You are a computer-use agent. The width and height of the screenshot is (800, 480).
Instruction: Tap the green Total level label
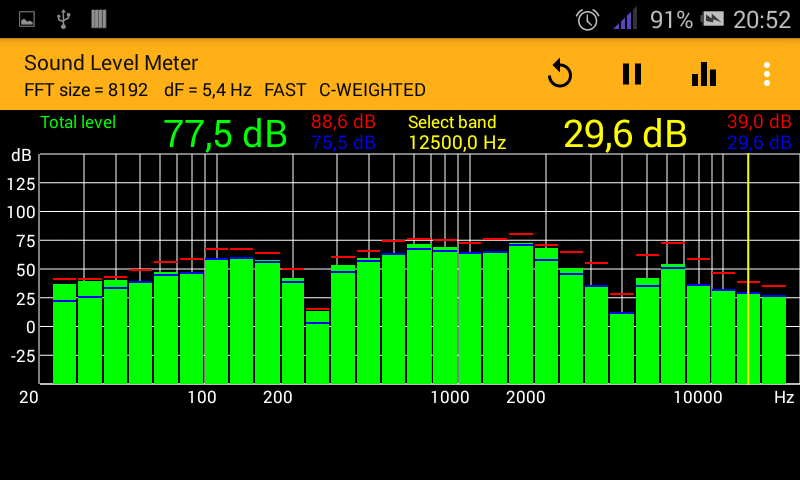78,122
